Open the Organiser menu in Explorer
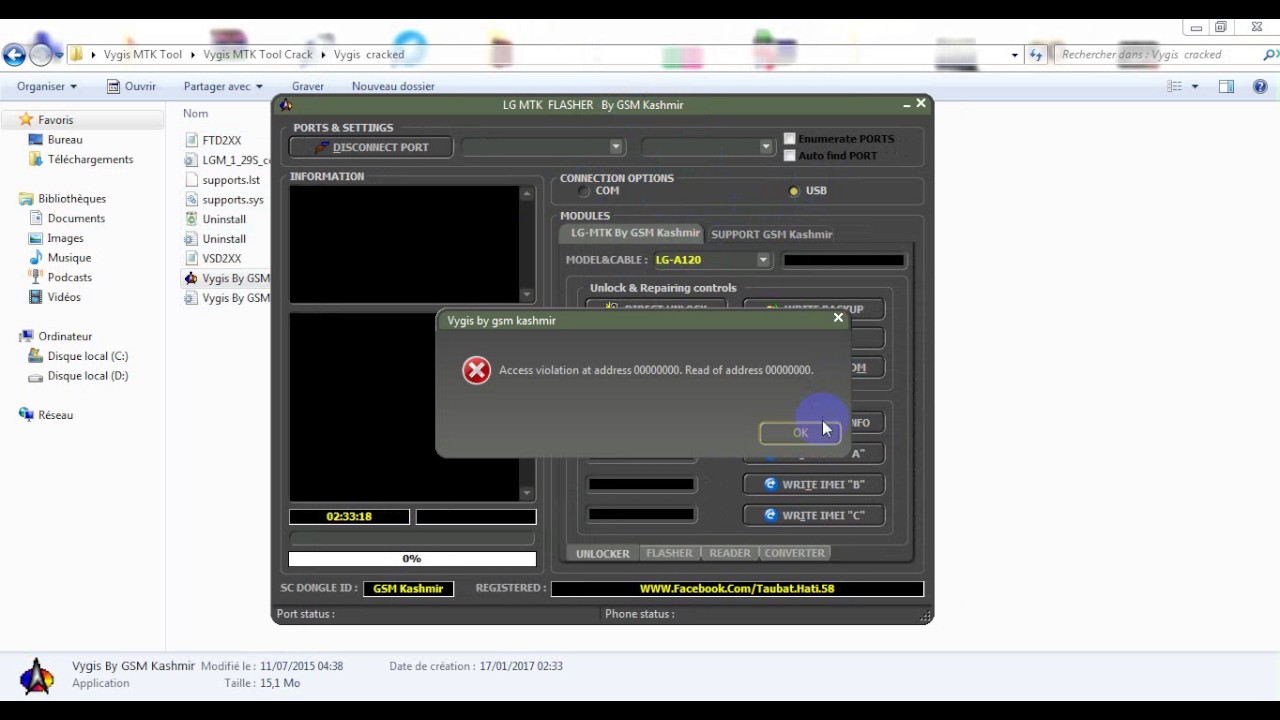Screen dimensions: 1280x720 point(46,87)
